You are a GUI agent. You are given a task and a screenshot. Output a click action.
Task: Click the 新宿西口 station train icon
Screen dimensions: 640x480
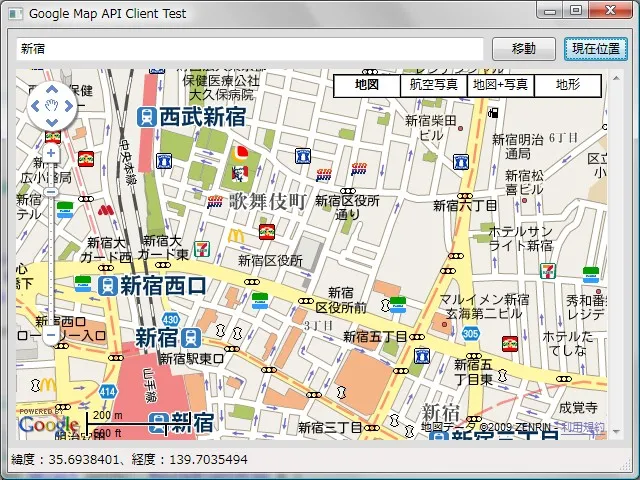[108, 286]
